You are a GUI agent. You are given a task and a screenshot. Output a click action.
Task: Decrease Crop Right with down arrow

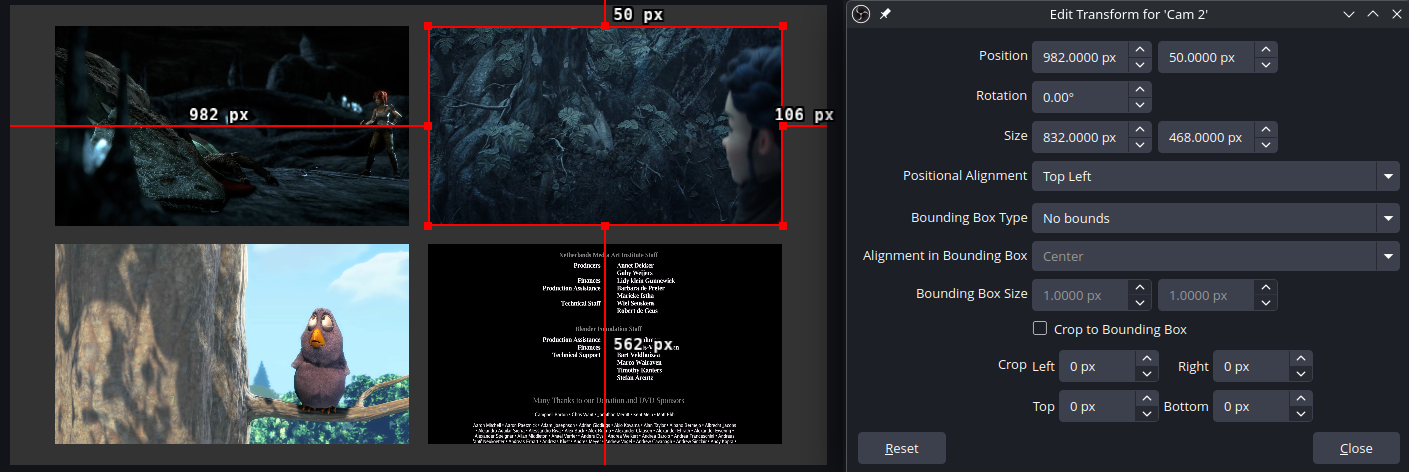pos(1300,374)
